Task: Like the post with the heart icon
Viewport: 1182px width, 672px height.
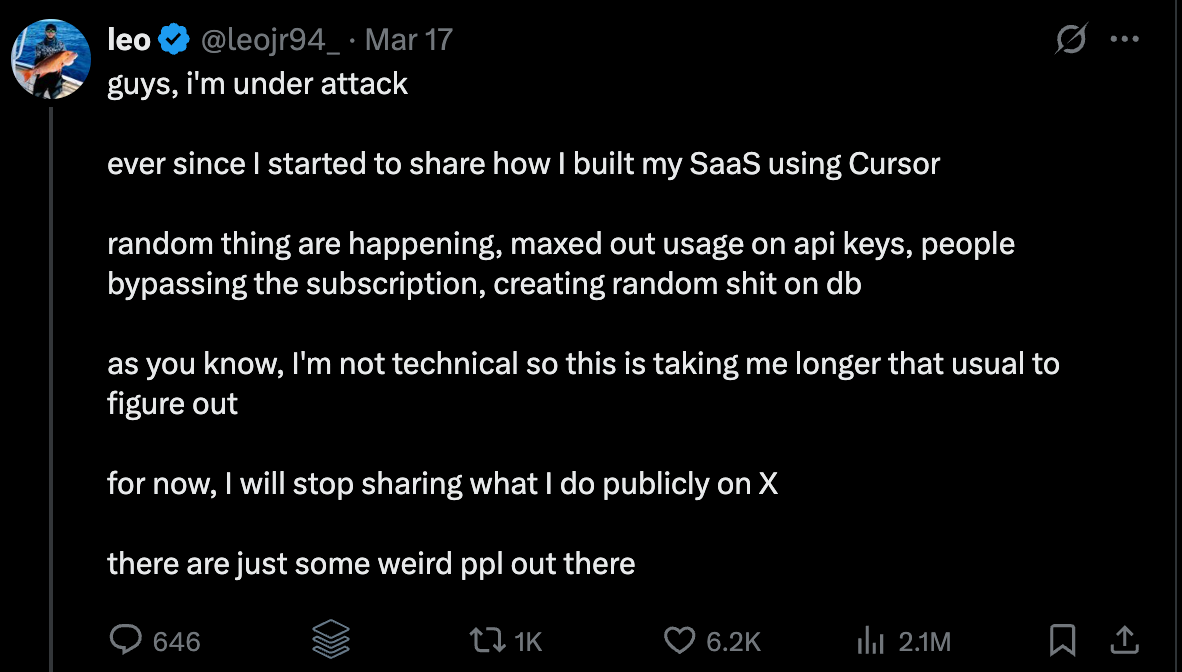Action: pyautogui.click(x=679, y=639)
